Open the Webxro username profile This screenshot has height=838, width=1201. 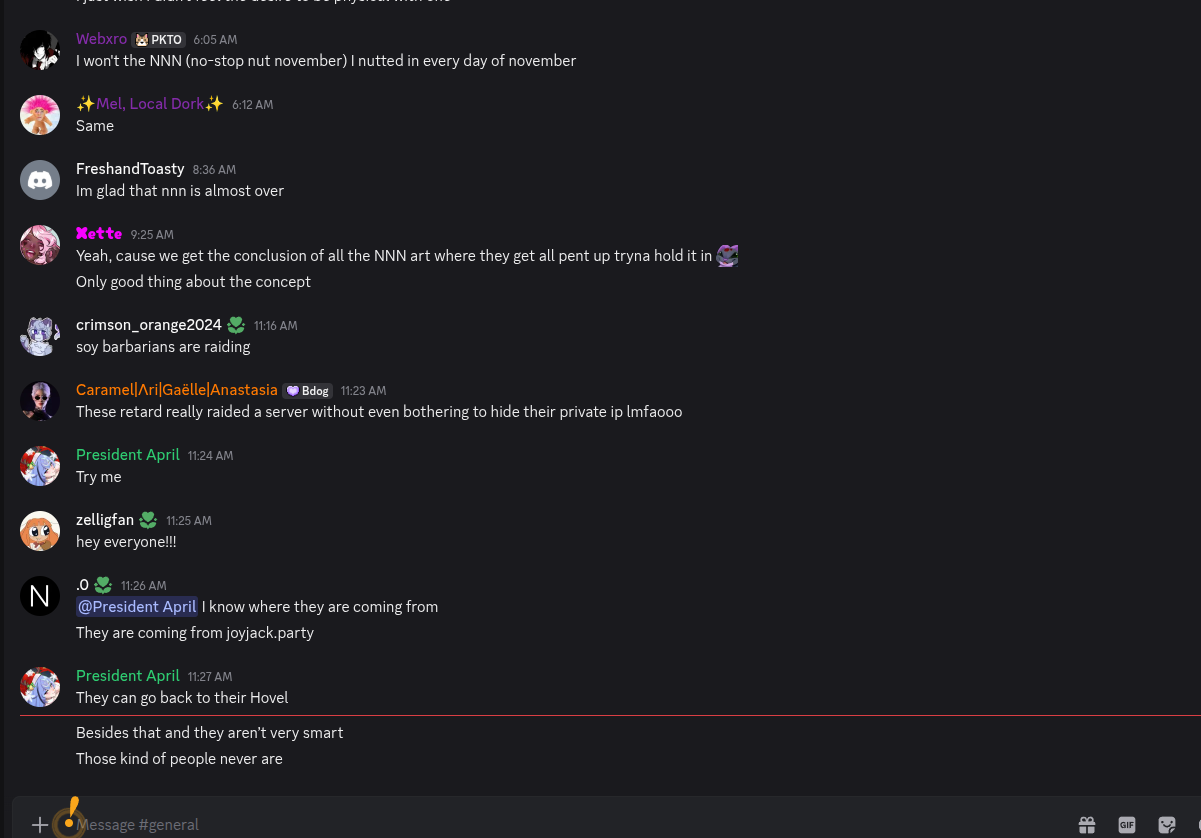101,39
